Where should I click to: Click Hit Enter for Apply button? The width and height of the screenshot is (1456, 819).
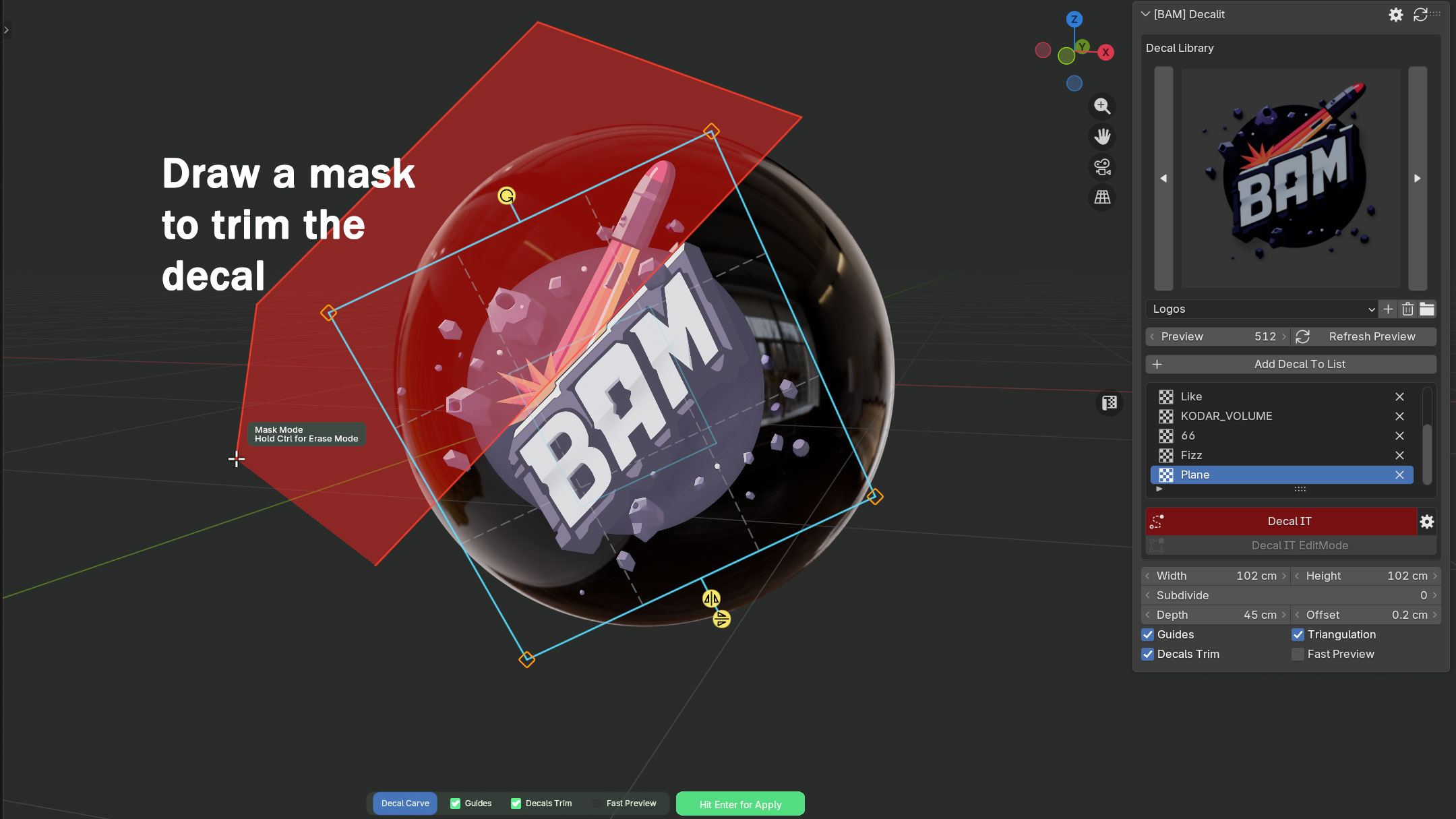740,804
